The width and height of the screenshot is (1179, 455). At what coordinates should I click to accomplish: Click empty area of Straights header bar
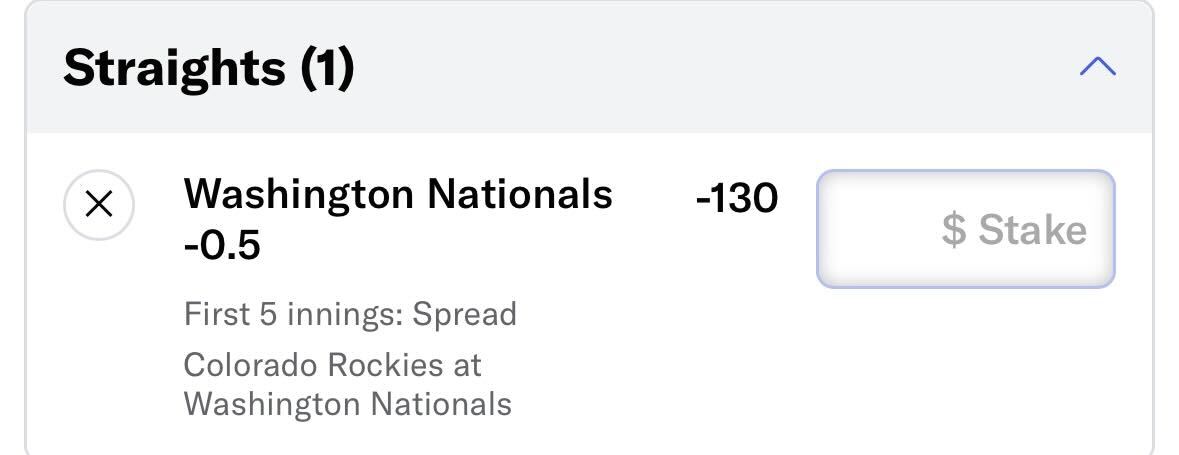coord(714,68)
